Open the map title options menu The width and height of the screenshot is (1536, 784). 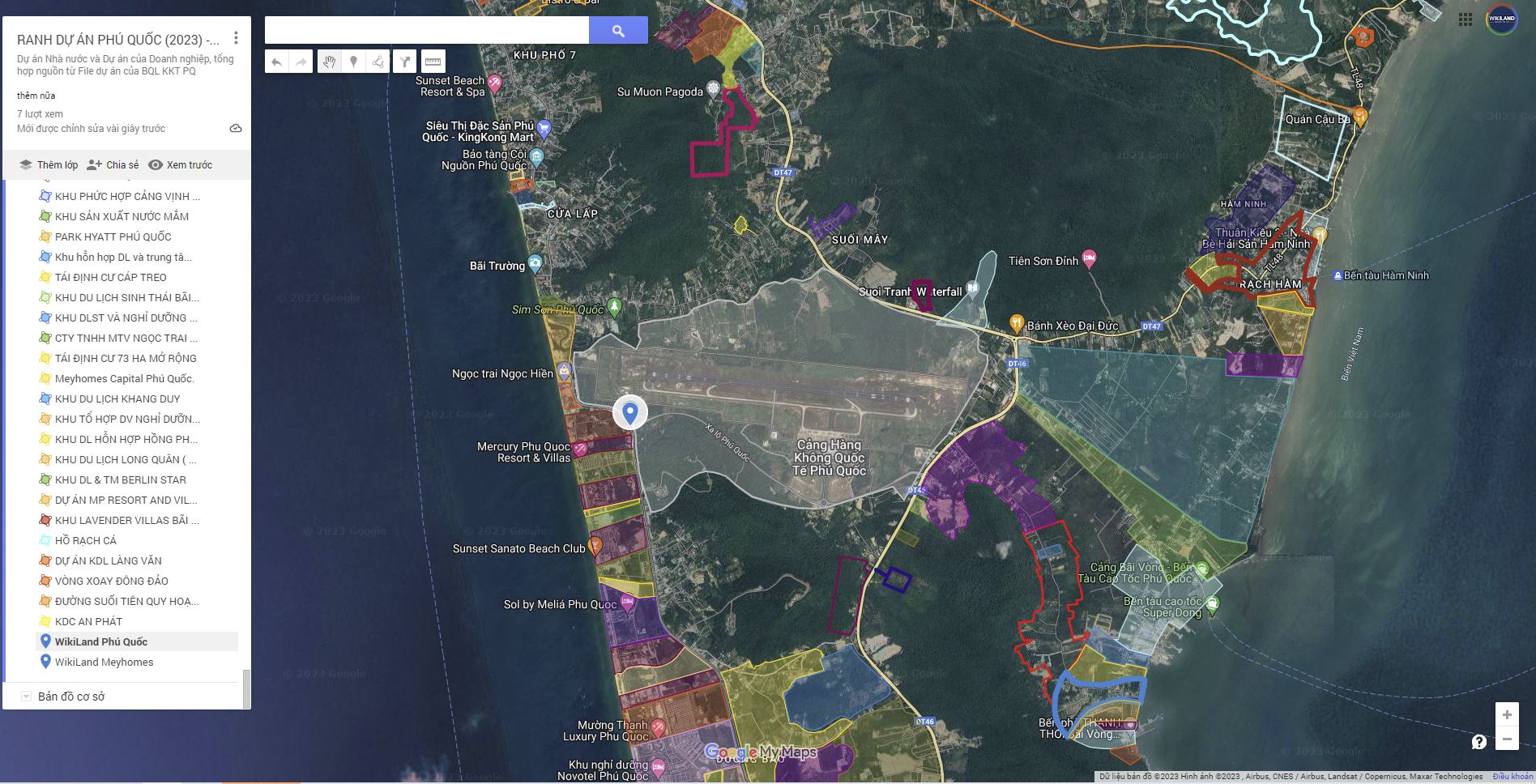(236, 38)
